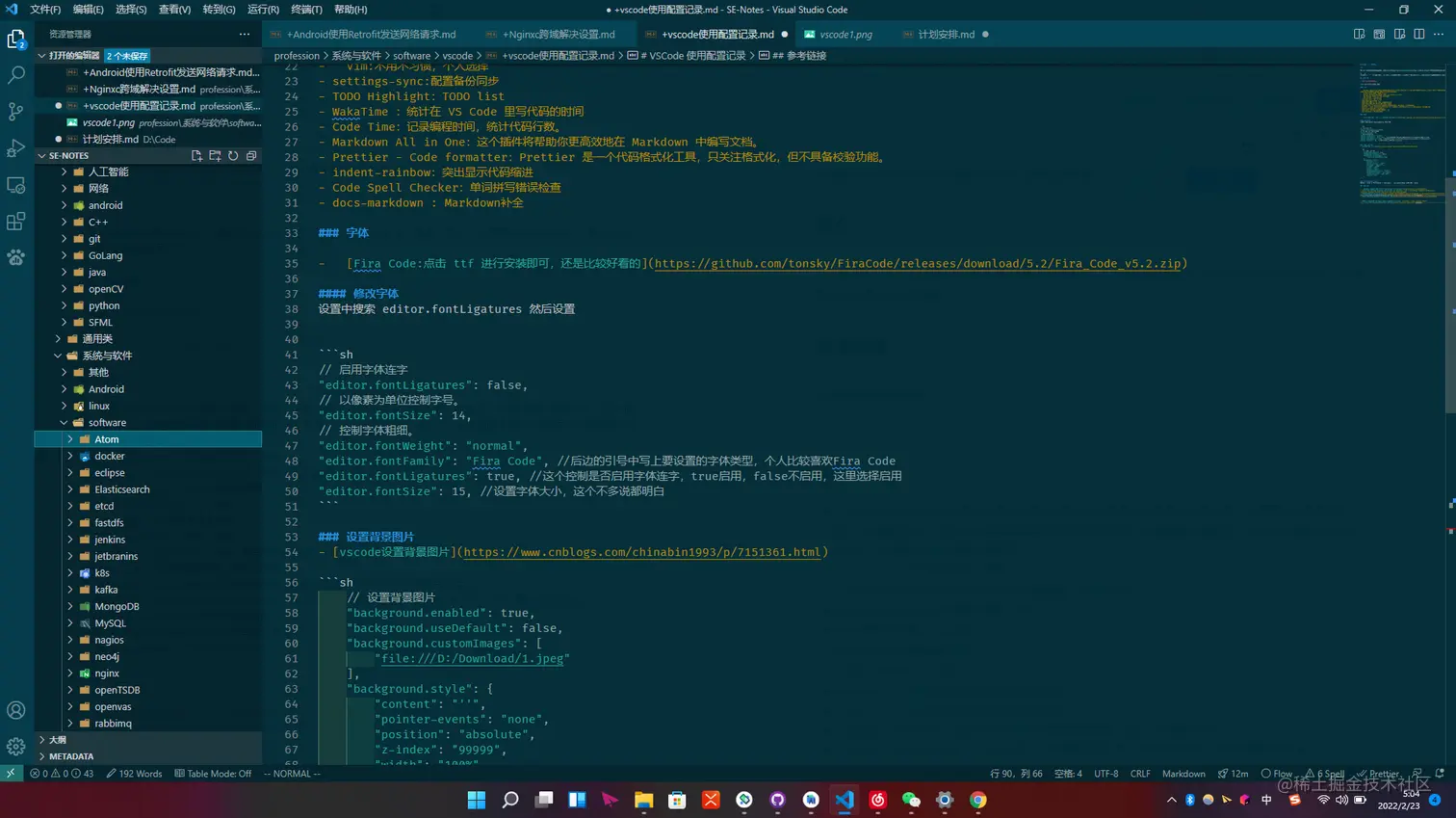This screenshot has height=818, width=1456.
Task: Expand the 大纲 outline section
Action: click(147, 740)
